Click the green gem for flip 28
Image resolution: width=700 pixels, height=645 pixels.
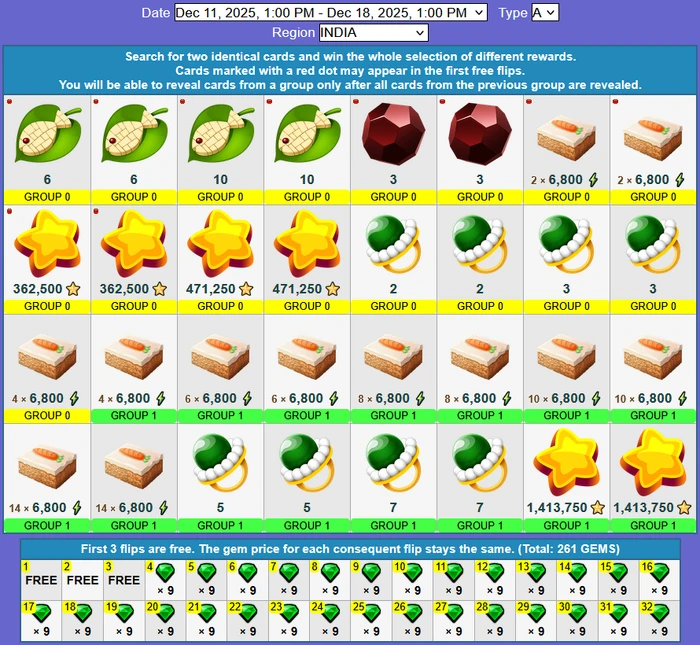[x=495, y=614]
